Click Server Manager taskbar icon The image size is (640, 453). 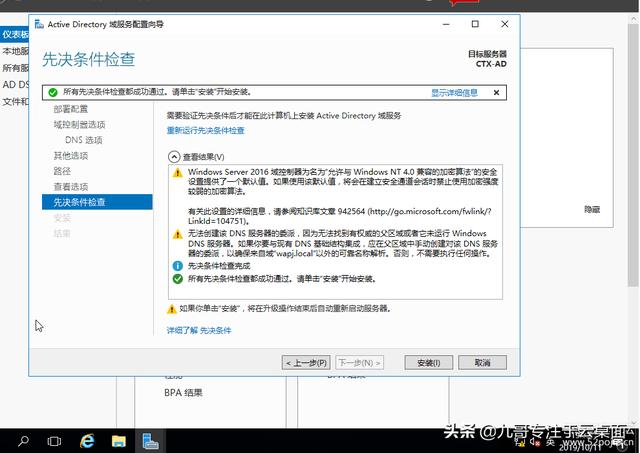click(x=150, y=441)
